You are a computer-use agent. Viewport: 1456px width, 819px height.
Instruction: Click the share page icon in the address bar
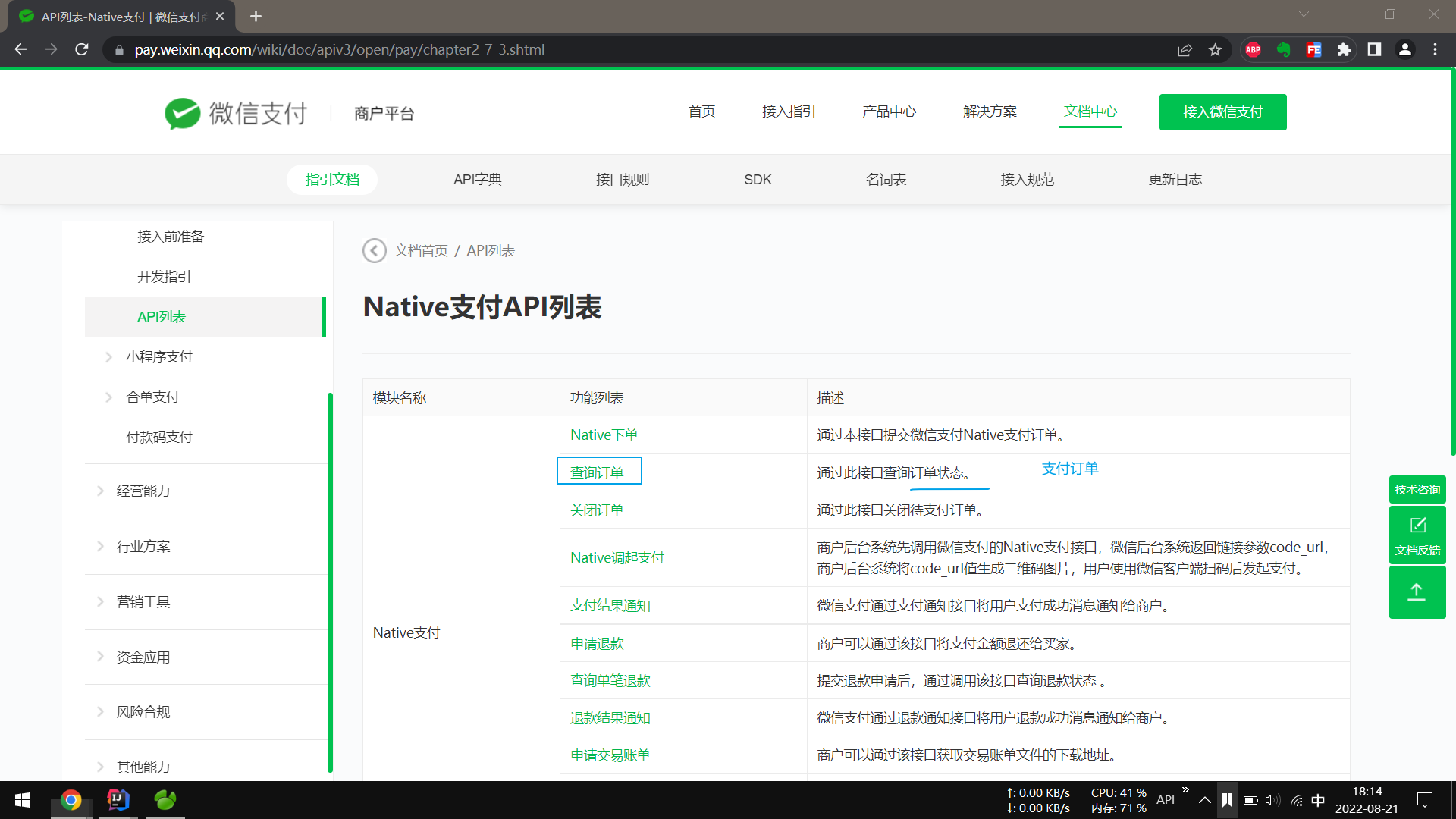point(1185,49)
